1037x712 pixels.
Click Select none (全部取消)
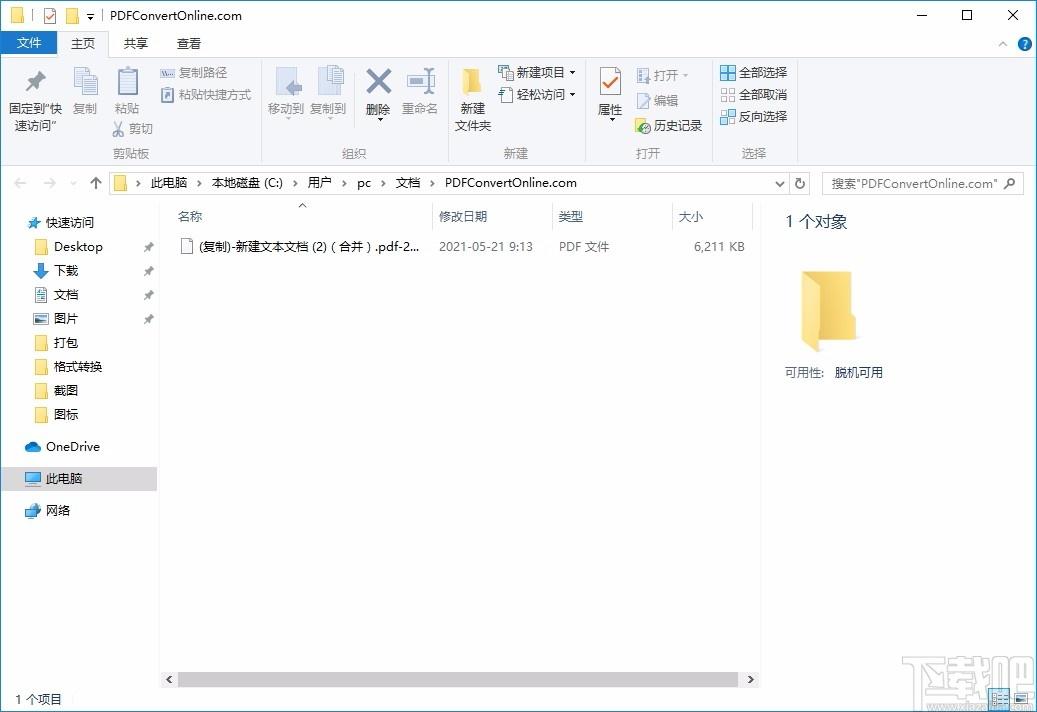(x=753, y=95)
